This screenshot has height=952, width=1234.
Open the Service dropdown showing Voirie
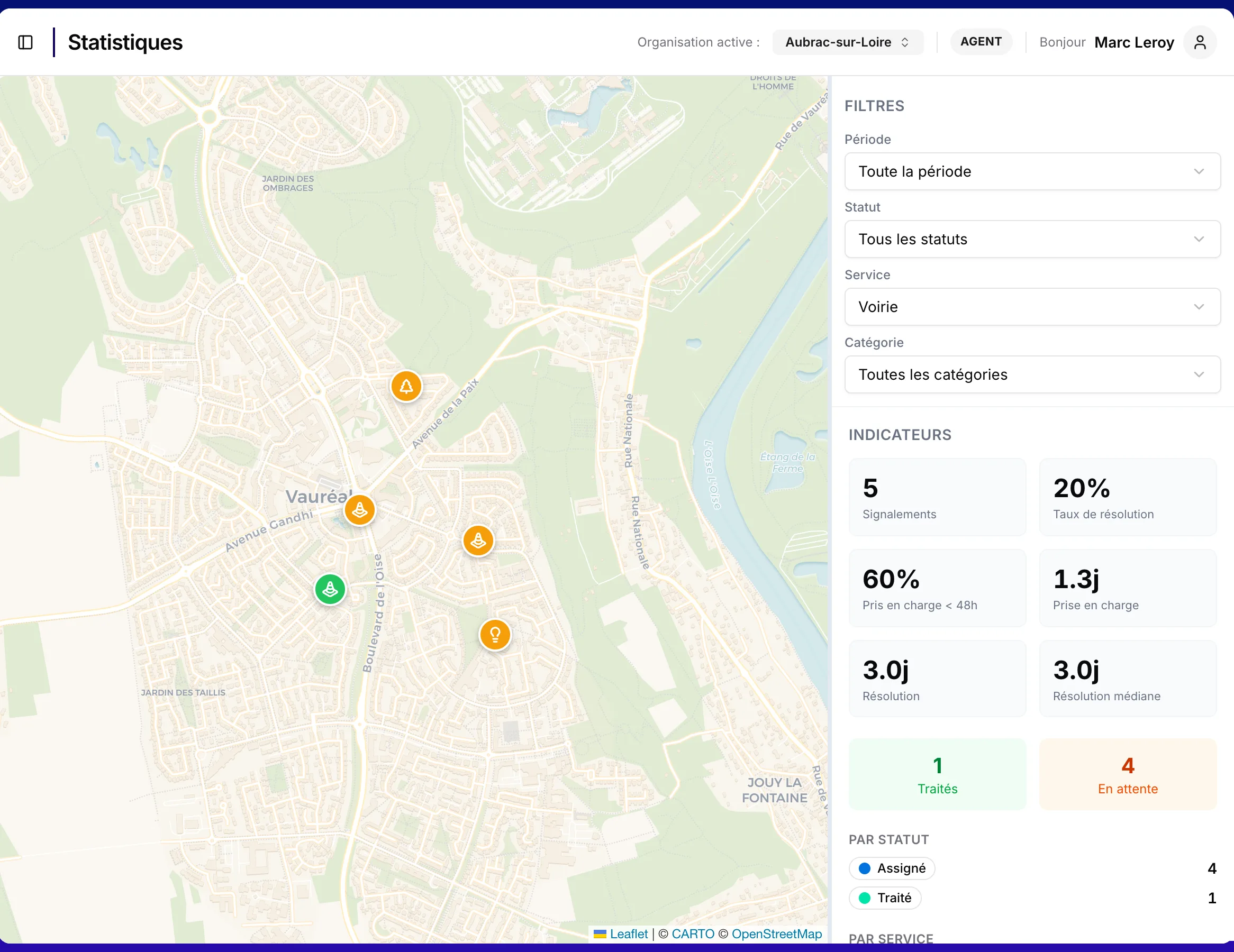[x=1032, y=307]
